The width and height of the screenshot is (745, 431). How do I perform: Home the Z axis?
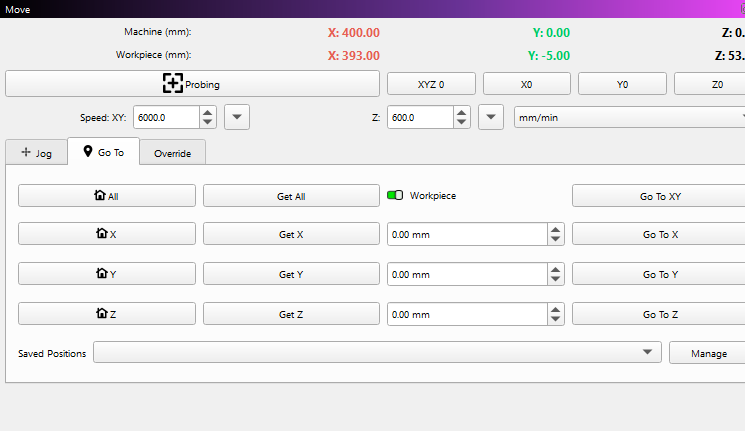click(x=107, y=314)
